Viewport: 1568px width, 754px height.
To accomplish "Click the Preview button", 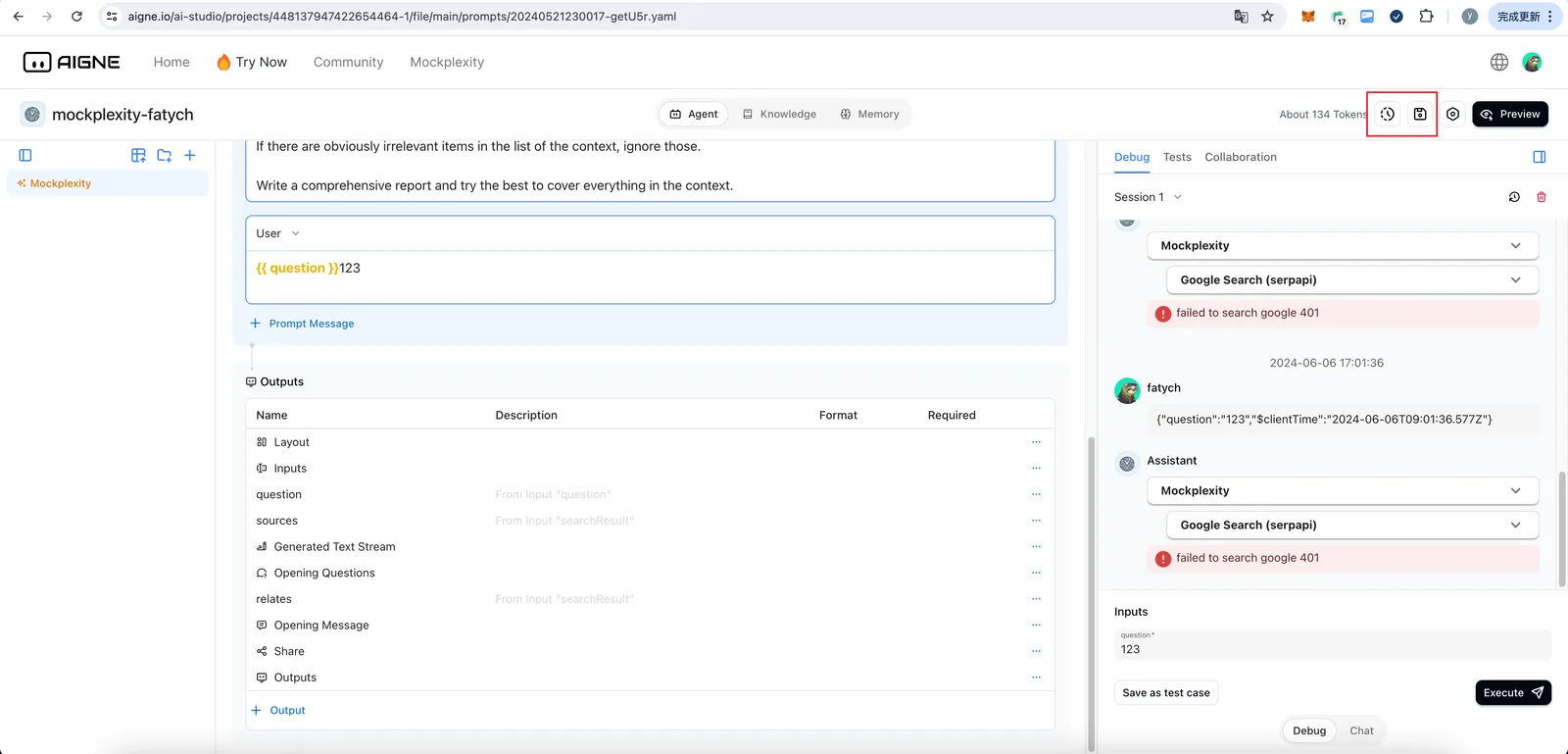I will point(1510,114).
